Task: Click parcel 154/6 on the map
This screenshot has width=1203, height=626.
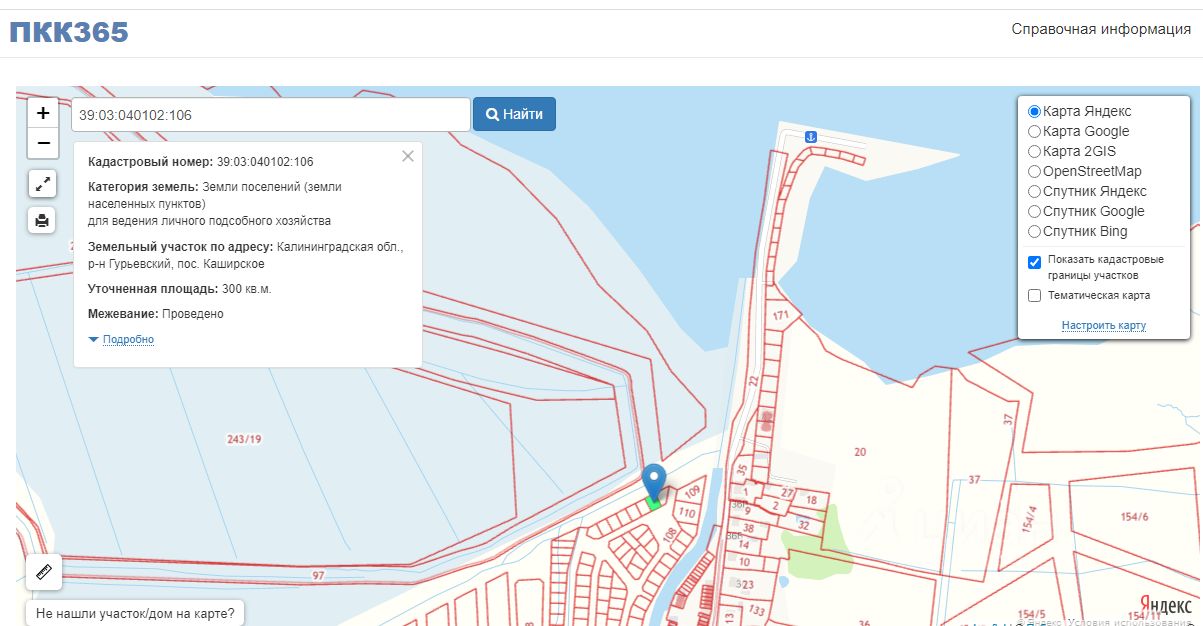Action: (x=1135, y=517)
